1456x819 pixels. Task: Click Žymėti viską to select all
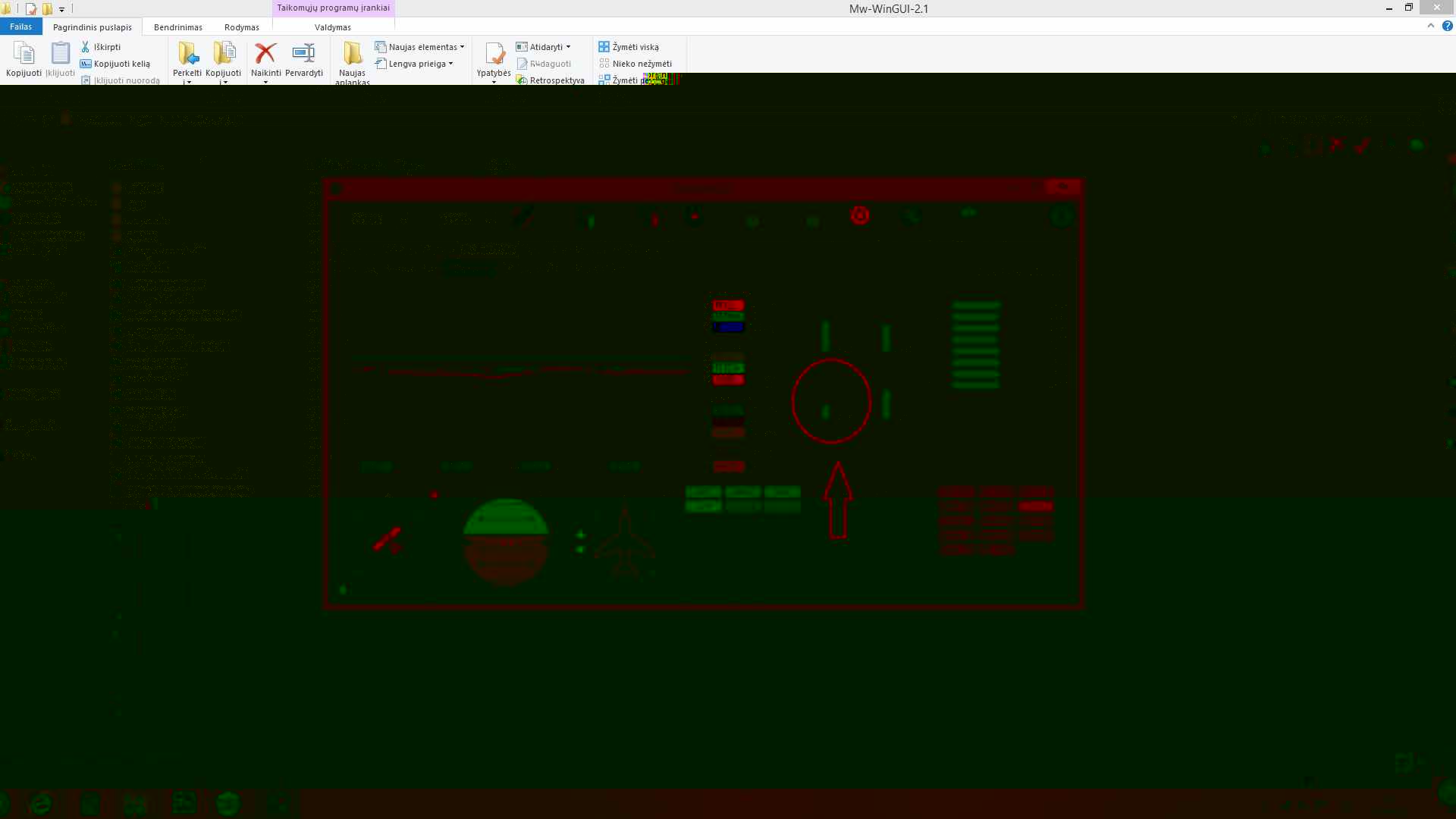(635, 47)
